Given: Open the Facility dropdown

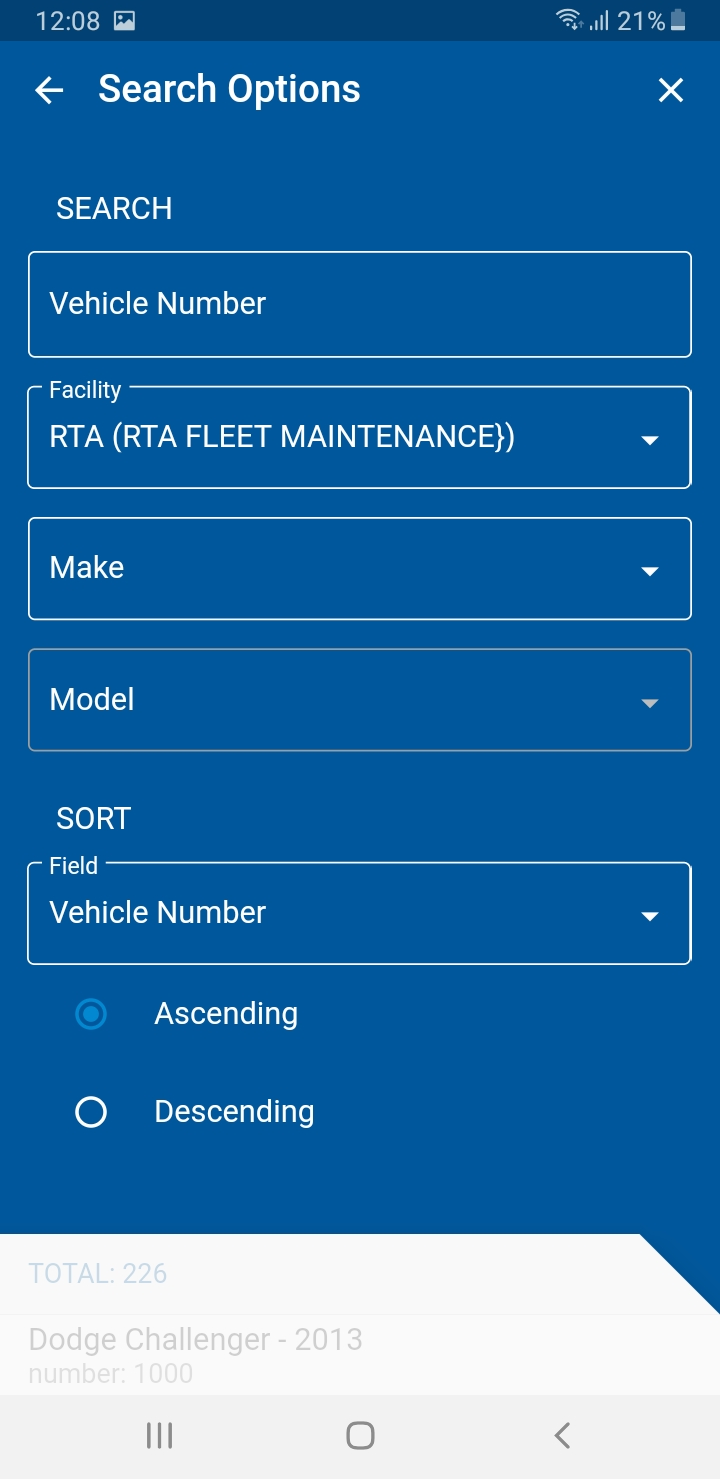Looking at the screenshot, I should pyautogui.click(x=359, y=438).
